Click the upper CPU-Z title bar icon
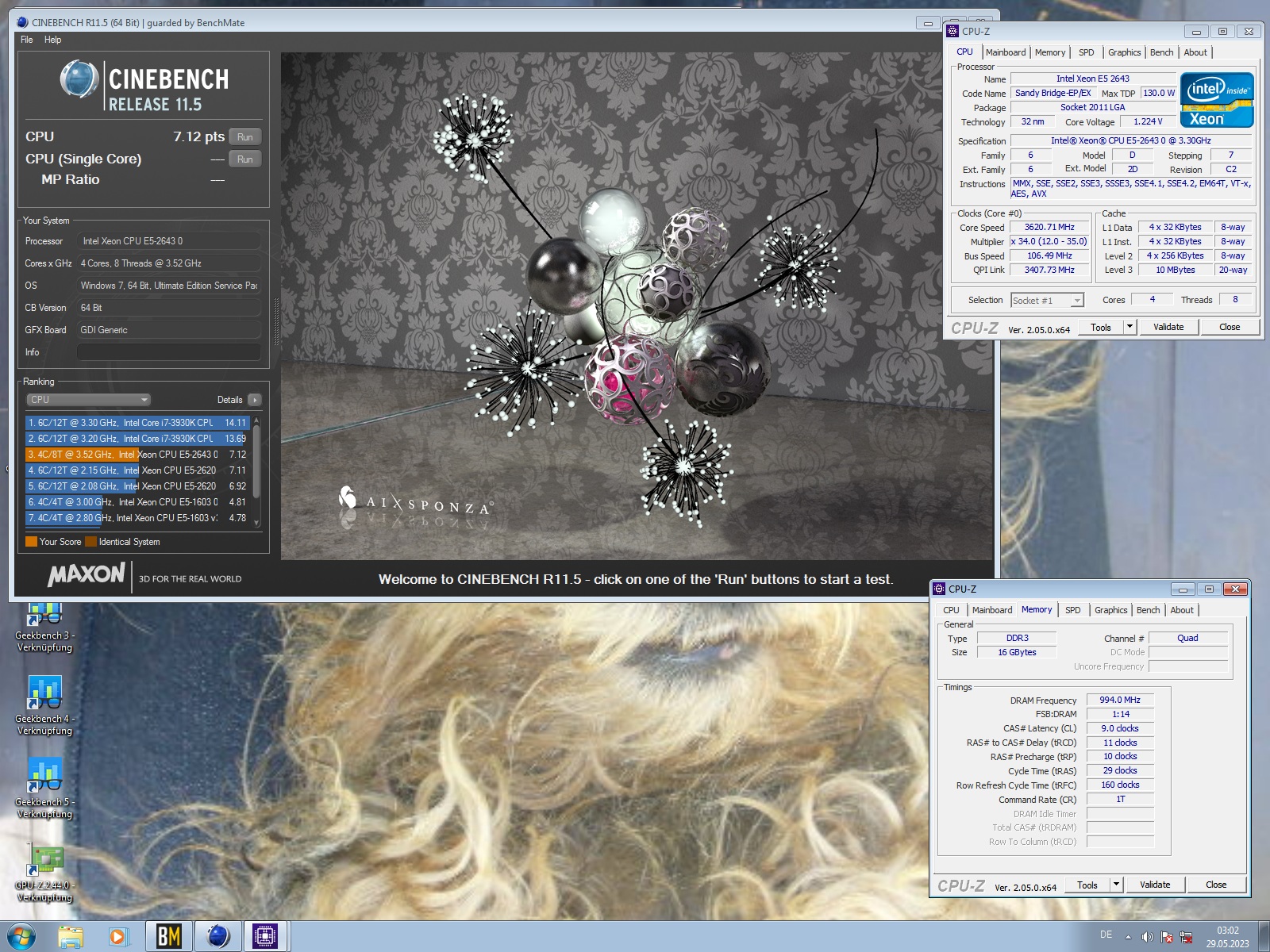The height and width of the screenshot is (952, 1270). point(953,31)
